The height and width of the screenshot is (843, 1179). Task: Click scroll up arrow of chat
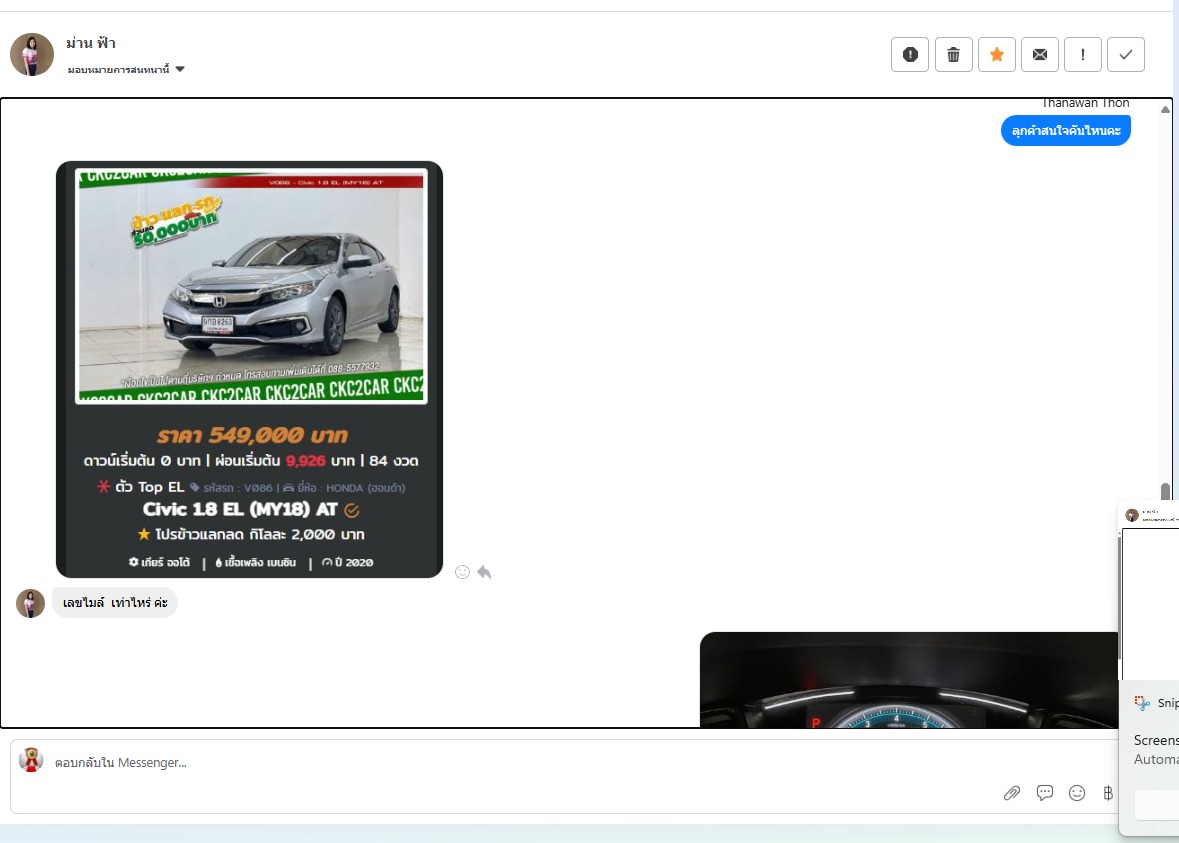click(x=1165, y=110)
